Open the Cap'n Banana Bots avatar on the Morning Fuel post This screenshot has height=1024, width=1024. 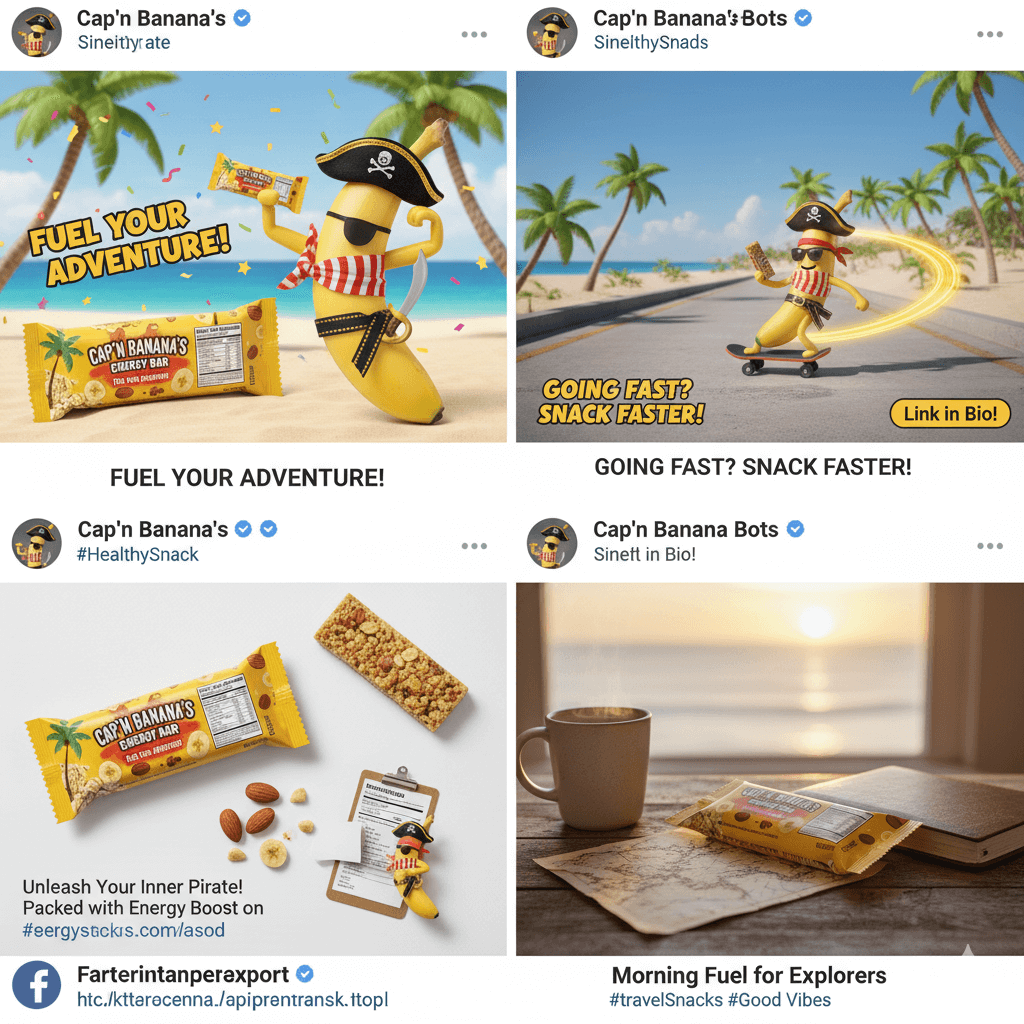click(x=552, y=543)
